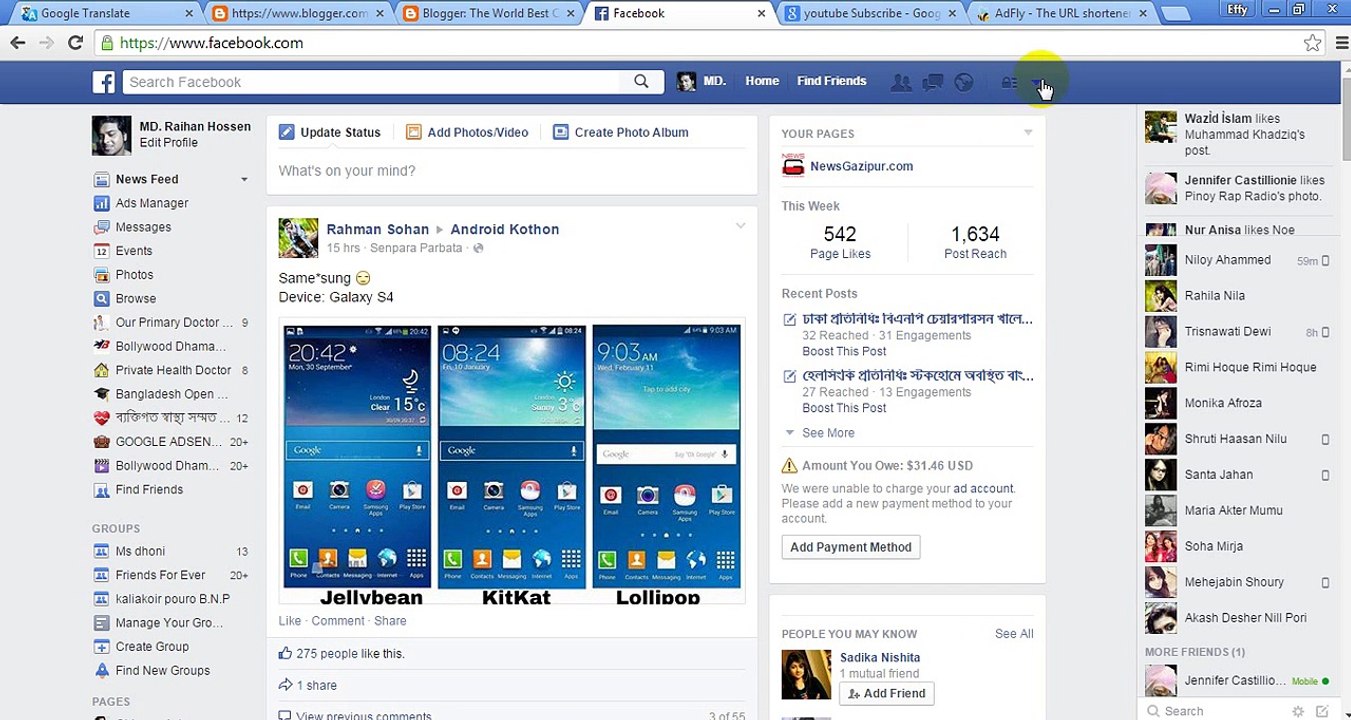Click the chat Search field
This screenshot has width=1351, height=720.
point(1215,711)
